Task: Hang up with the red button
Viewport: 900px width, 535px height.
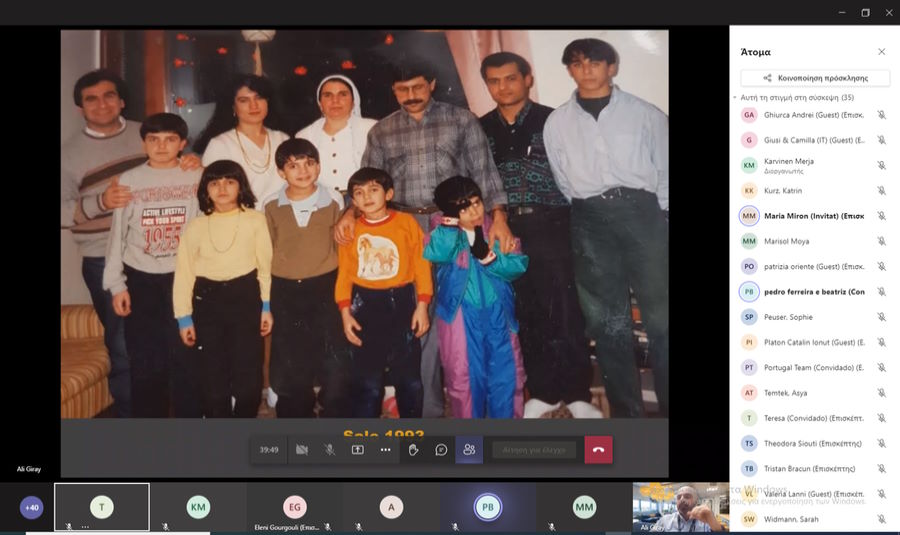Action: point(598,450)
